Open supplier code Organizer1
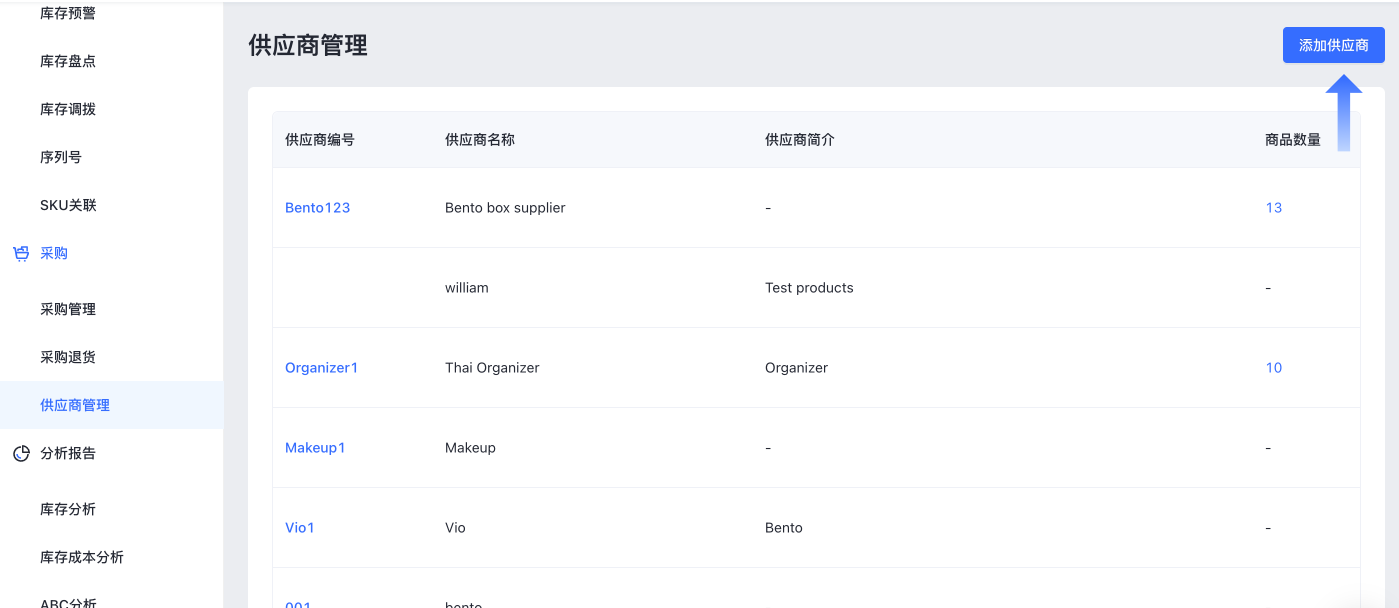The image size is (1399, 608). [x=321, y=368]
